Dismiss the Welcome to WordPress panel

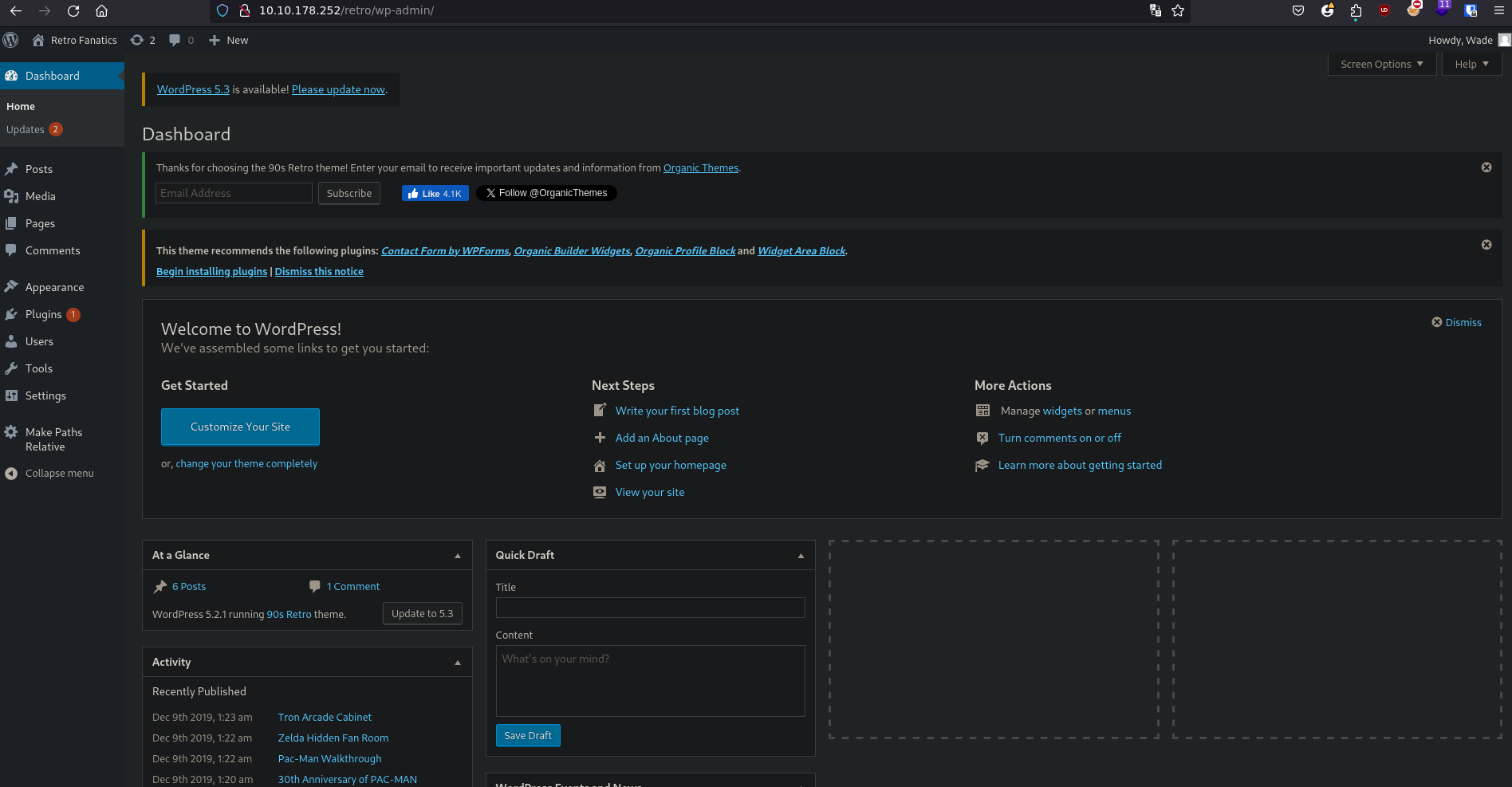tap(1456, 322)
